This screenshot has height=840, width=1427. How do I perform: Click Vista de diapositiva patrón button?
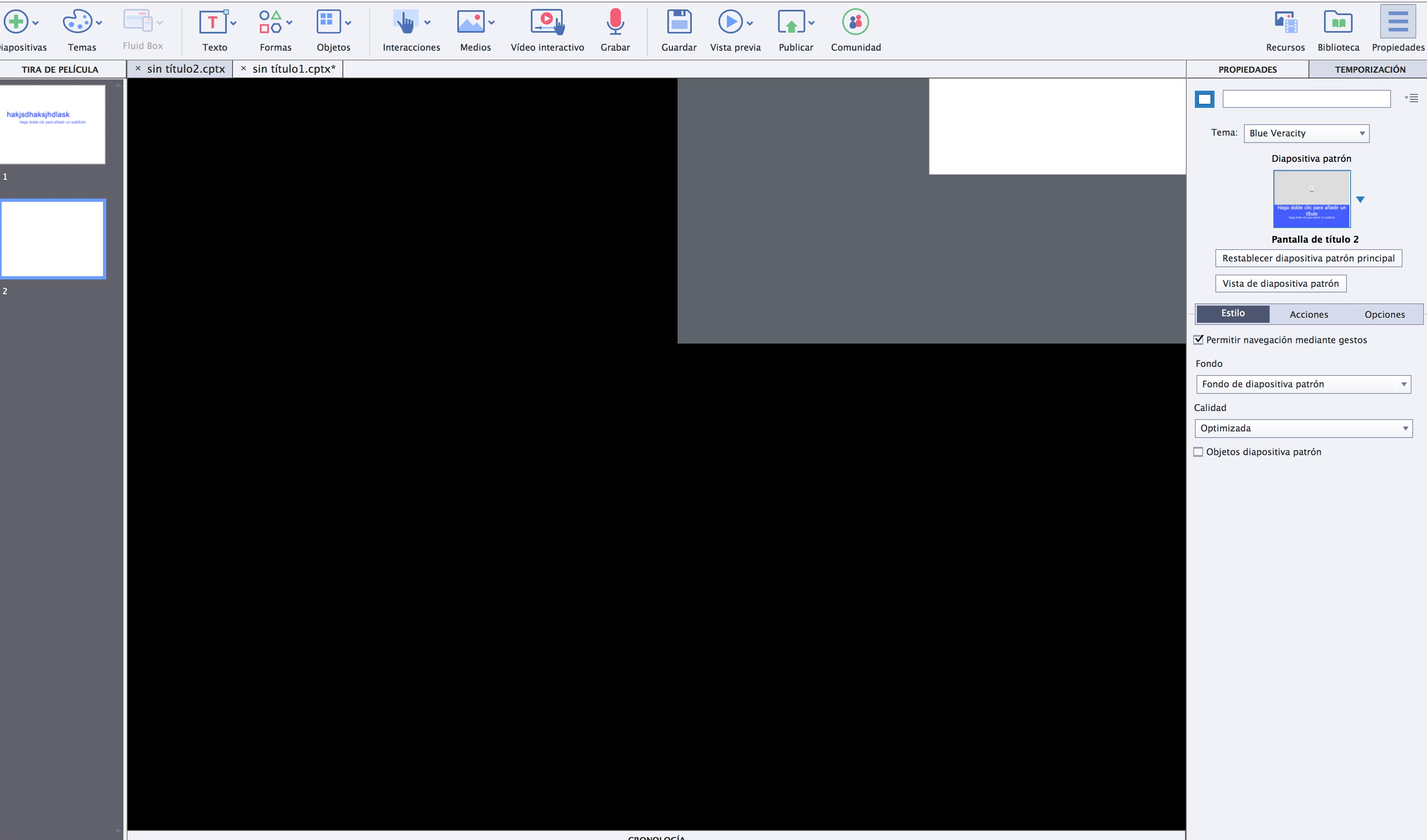[1280, 284]
